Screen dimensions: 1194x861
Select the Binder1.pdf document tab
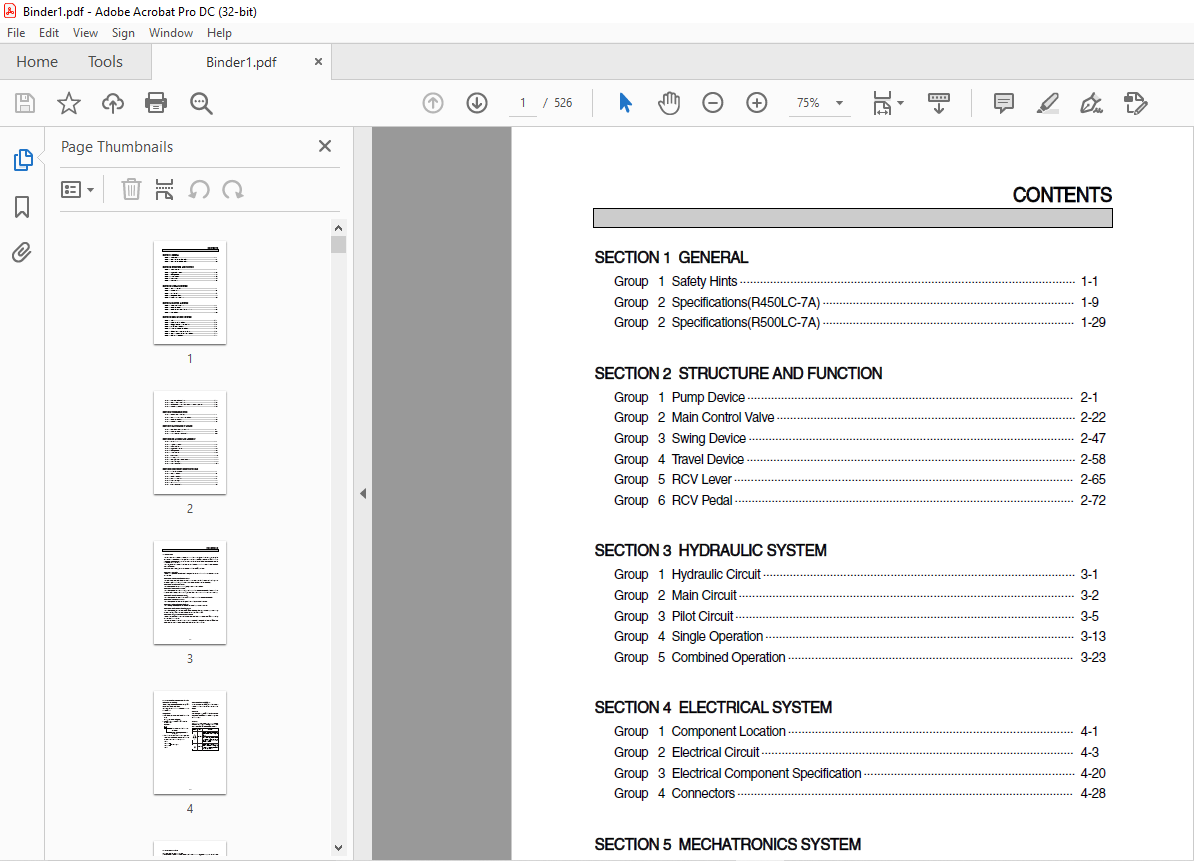(x=241, y=62)
